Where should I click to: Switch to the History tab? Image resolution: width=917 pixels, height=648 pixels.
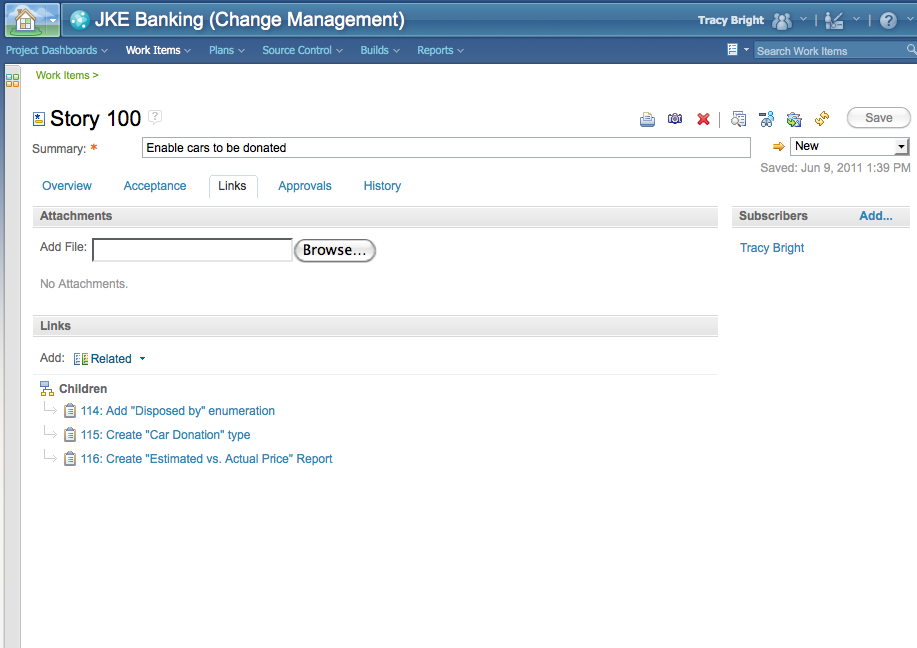coord(382,186)
